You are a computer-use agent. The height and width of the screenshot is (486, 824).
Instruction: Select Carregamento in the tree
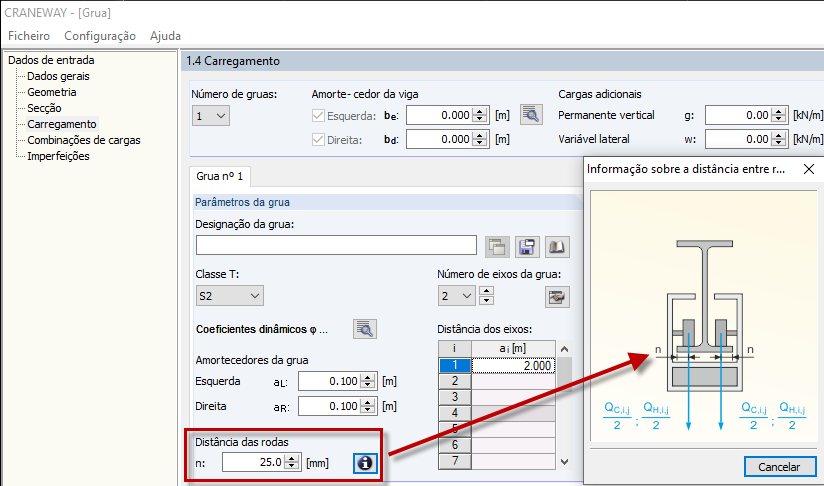[x=62, y=124]
